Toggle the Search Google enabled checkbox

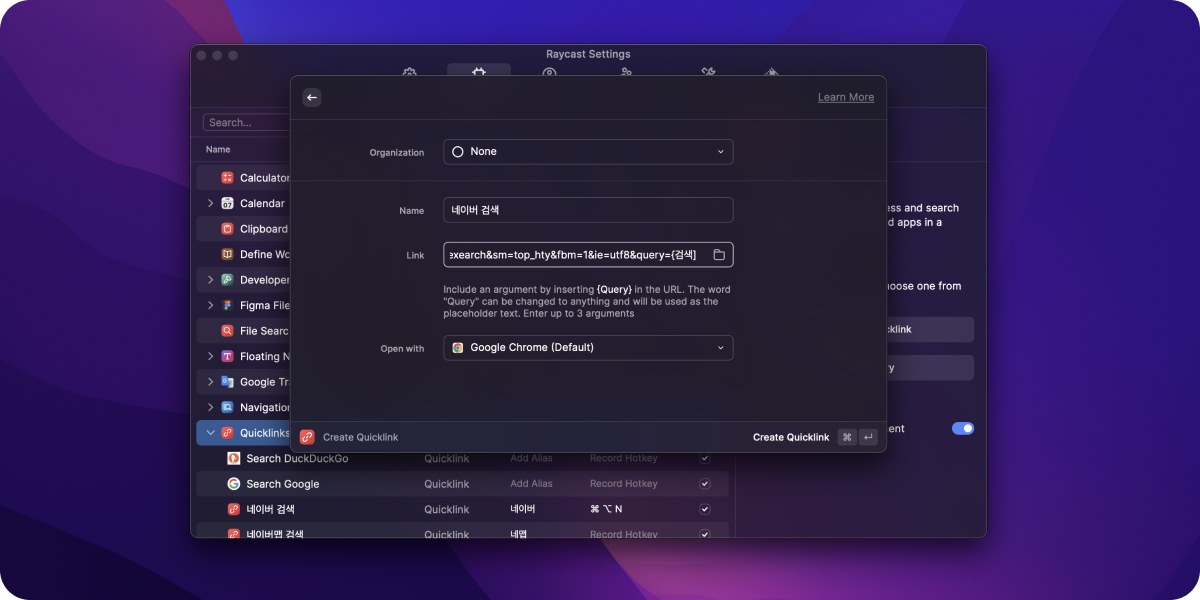coord(705,484)
